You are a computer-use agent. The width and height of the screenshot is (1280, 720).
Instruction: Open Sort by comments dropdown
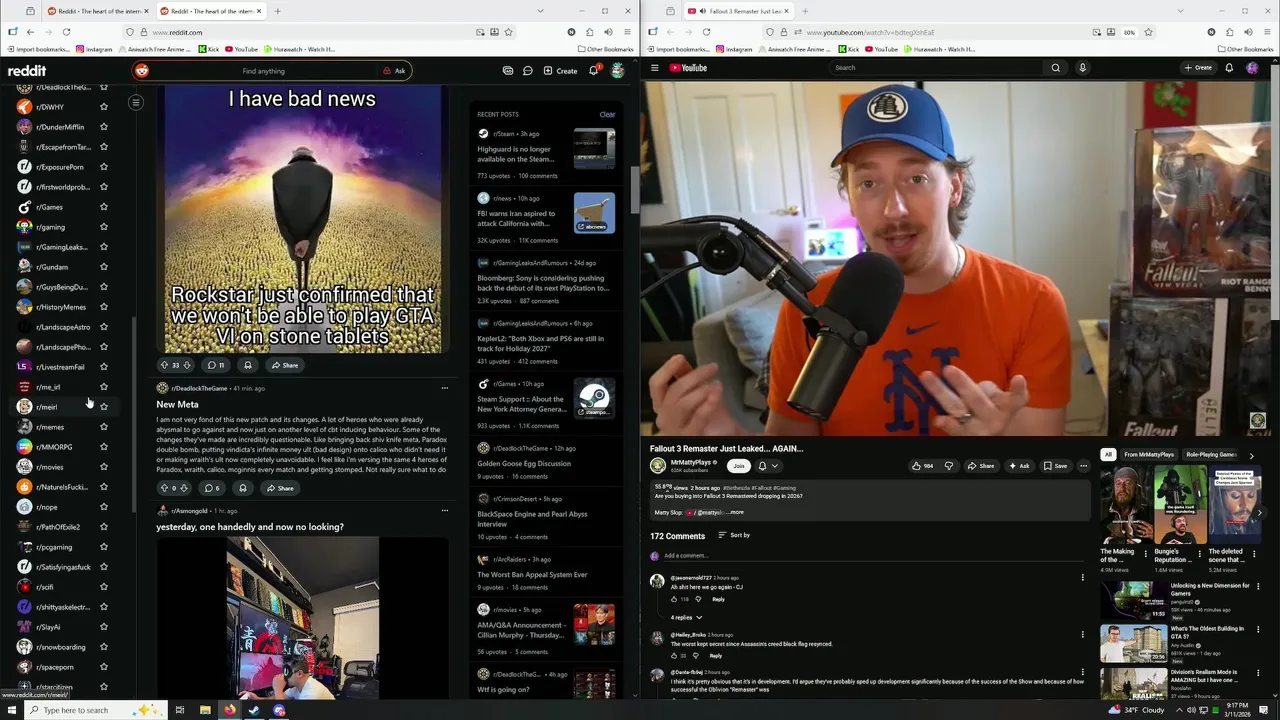tap(734, 535)
